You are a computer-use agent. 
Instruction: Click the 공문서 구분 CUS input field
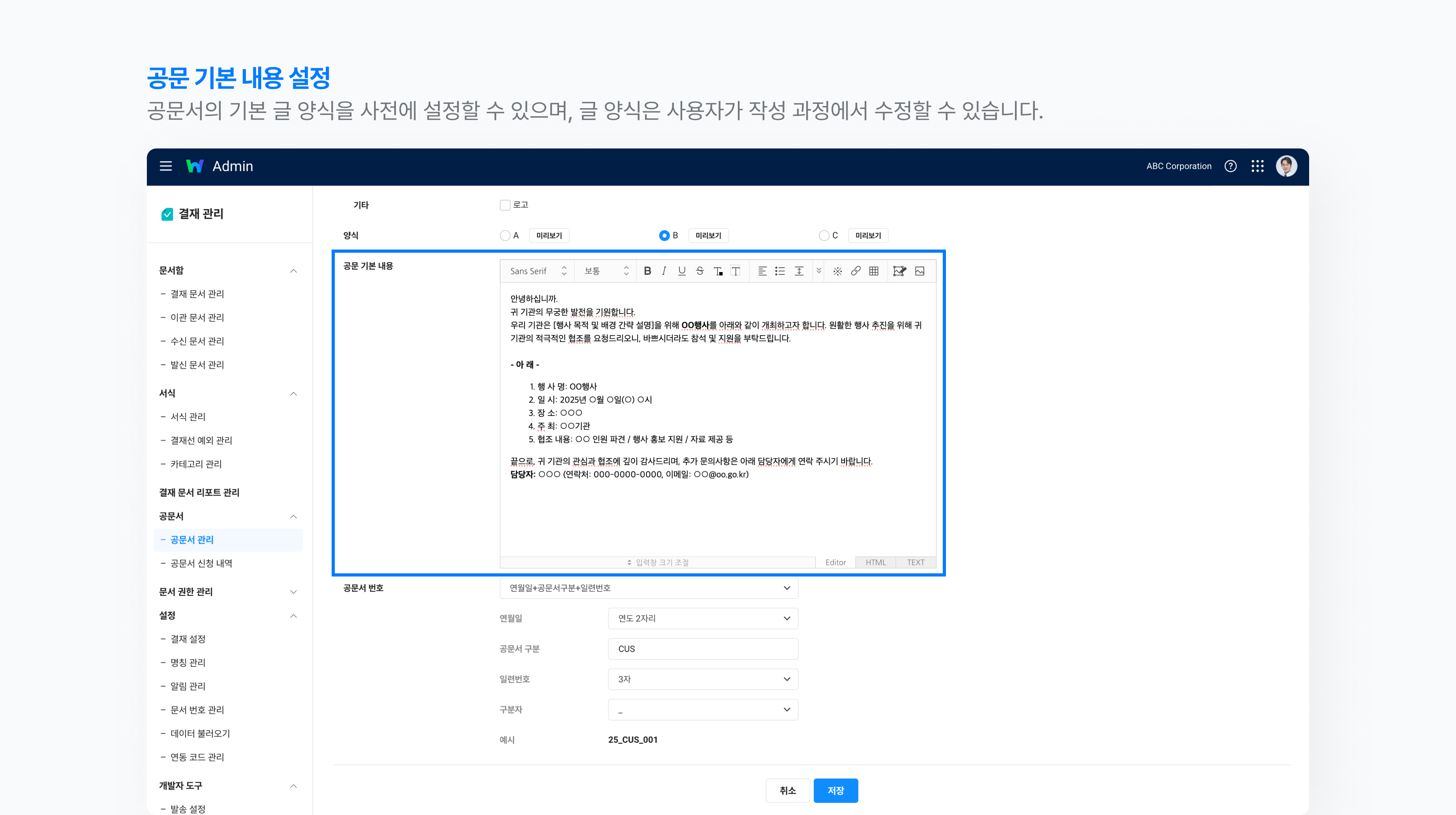[x=703, y=649]
